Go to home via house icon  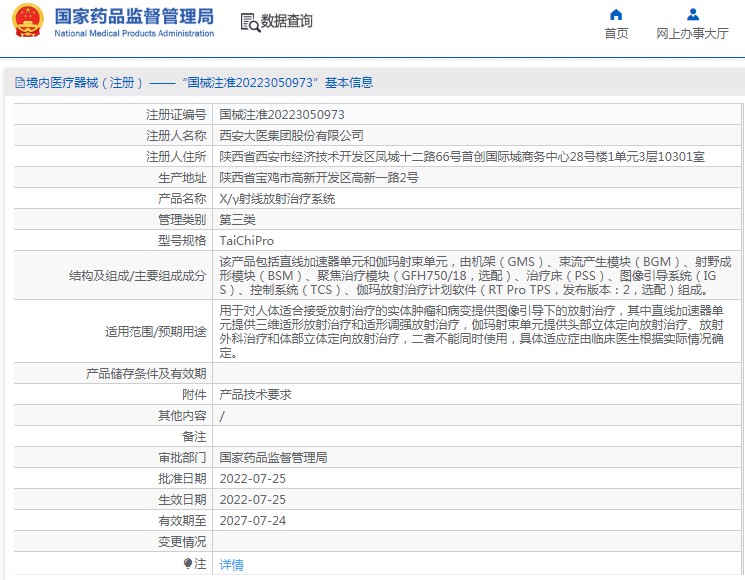[x=616, y=15]
